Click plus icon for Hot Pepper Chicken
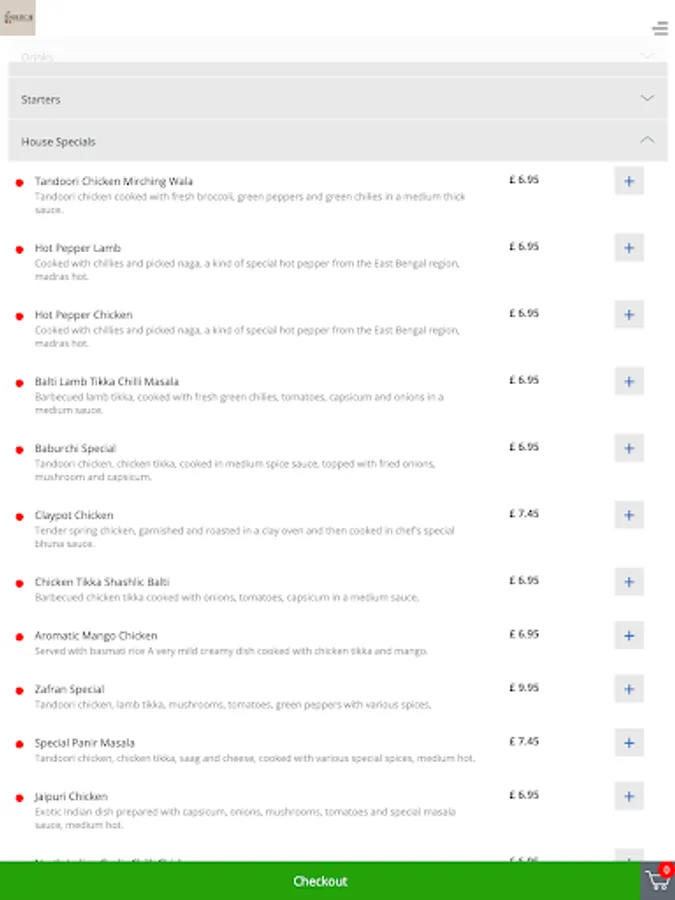 [x=629, y=315]
